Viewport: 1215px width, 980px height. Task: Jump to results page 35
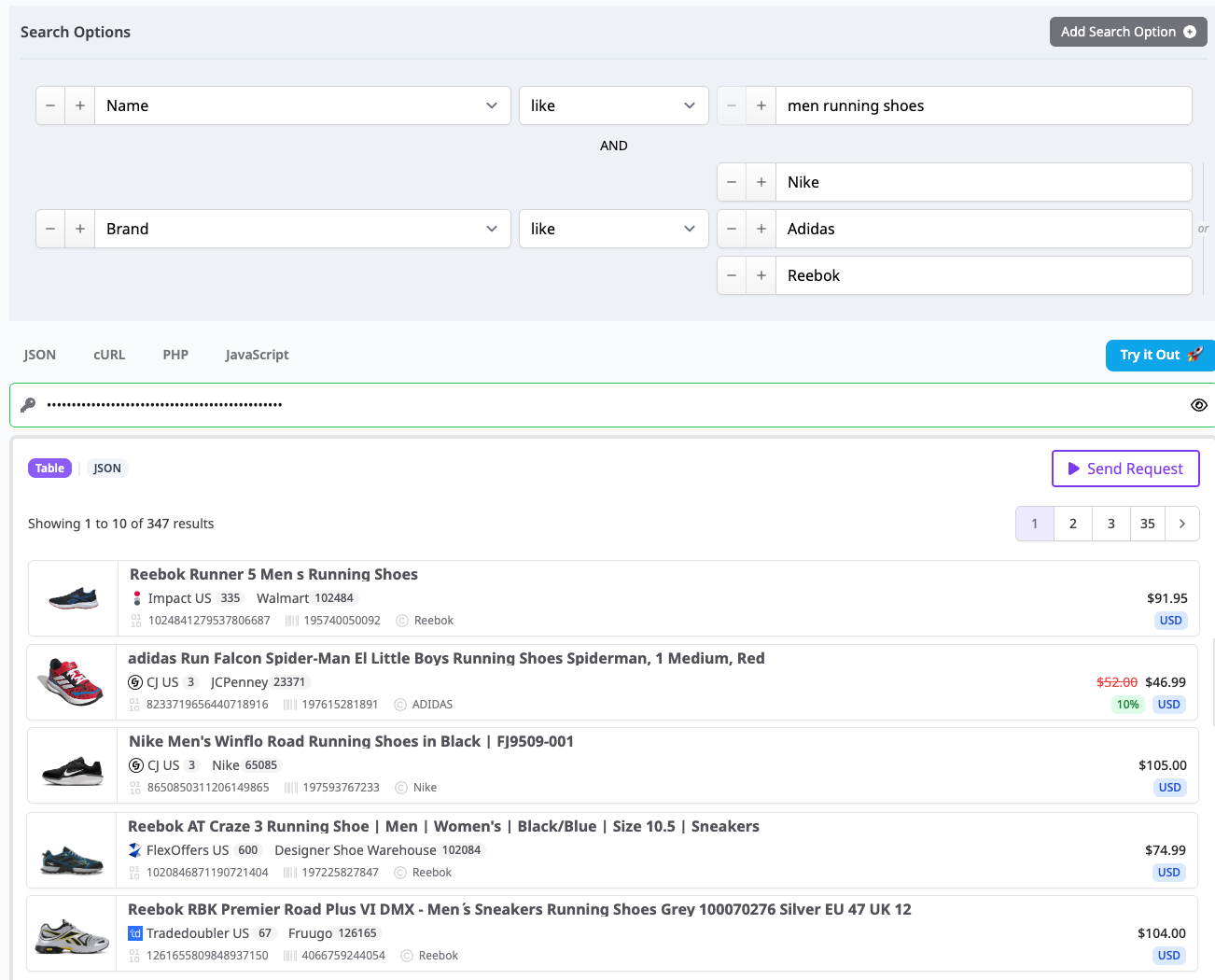pos(1148,524)
